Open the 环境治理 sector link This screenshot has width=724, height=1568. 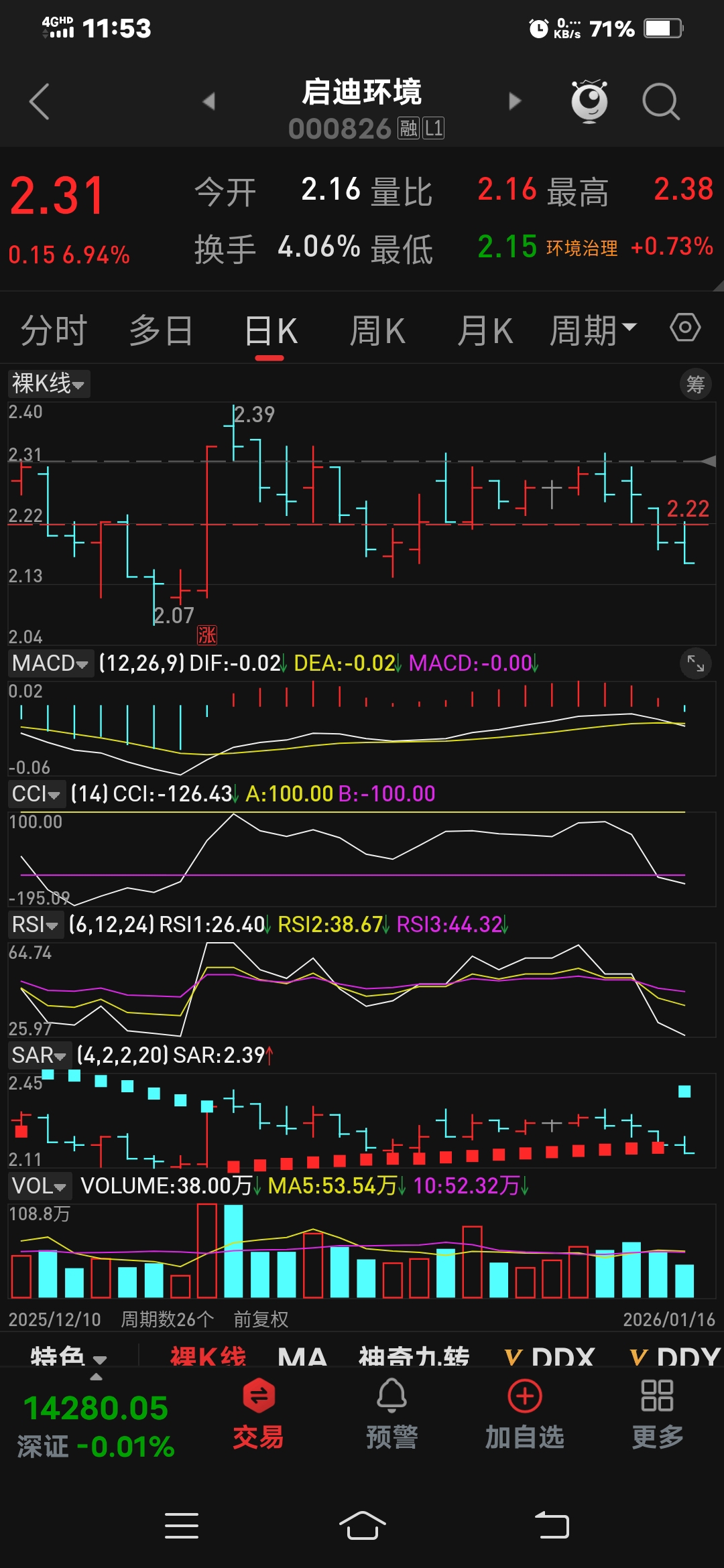point(582,248)
